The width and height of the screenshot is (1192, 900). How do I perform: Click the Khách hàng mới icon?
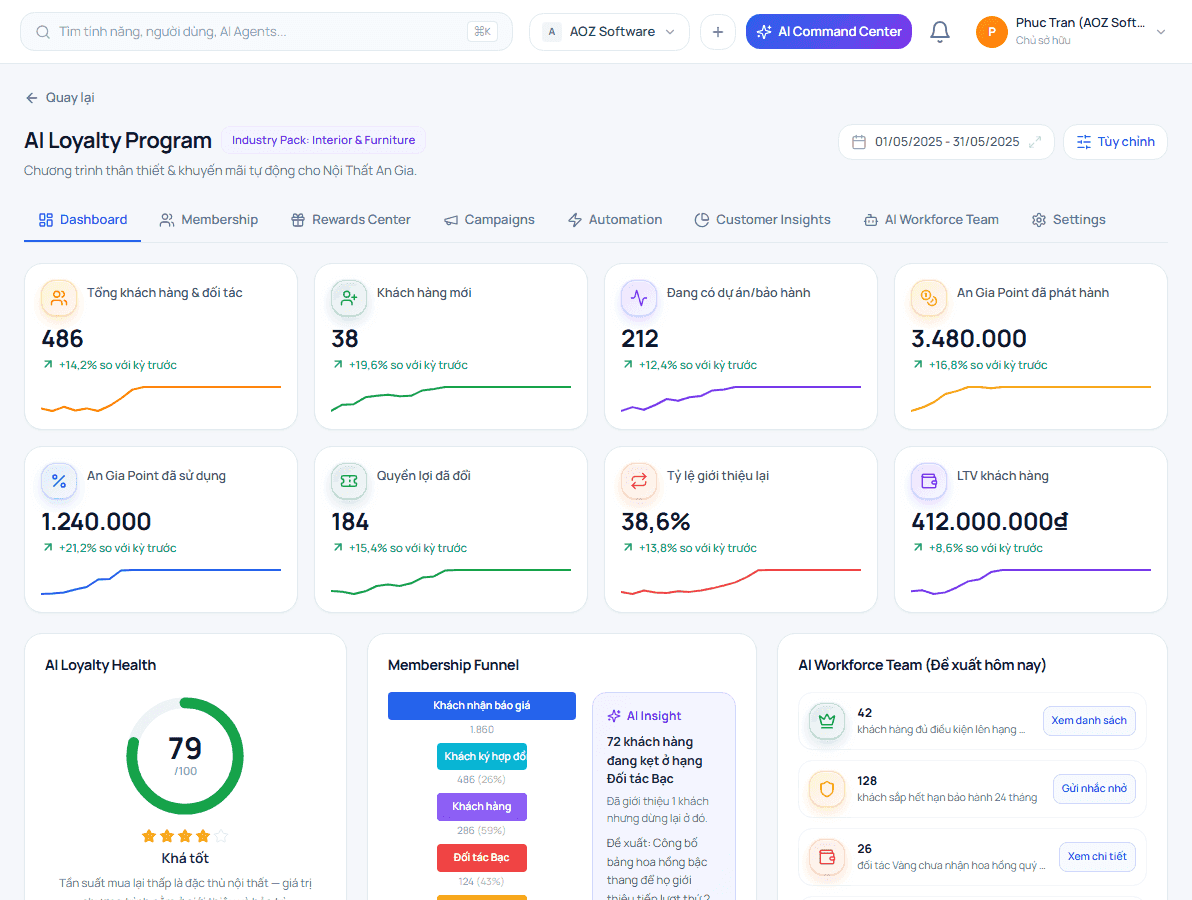pos(349,298)
